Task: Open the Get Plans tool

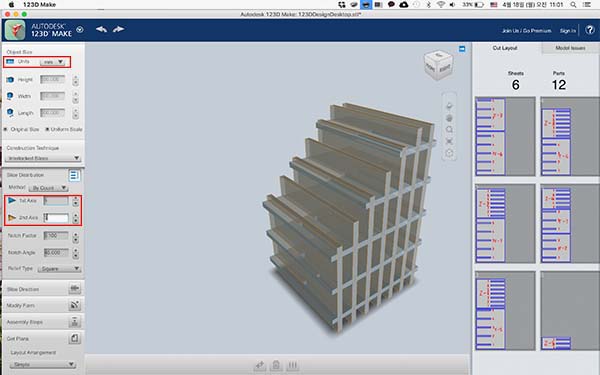Action: [74, 338]
